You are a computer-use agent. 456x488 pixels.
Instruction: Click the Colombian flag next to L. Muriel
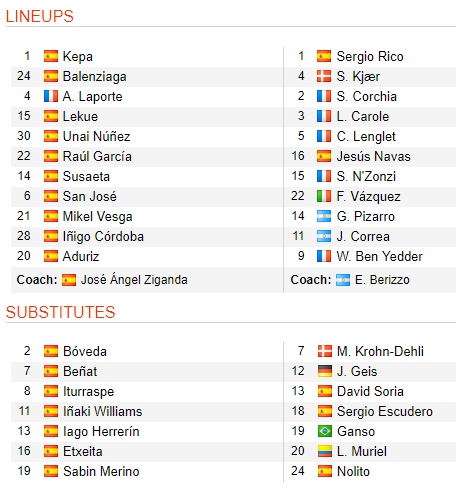coord(325,451)
